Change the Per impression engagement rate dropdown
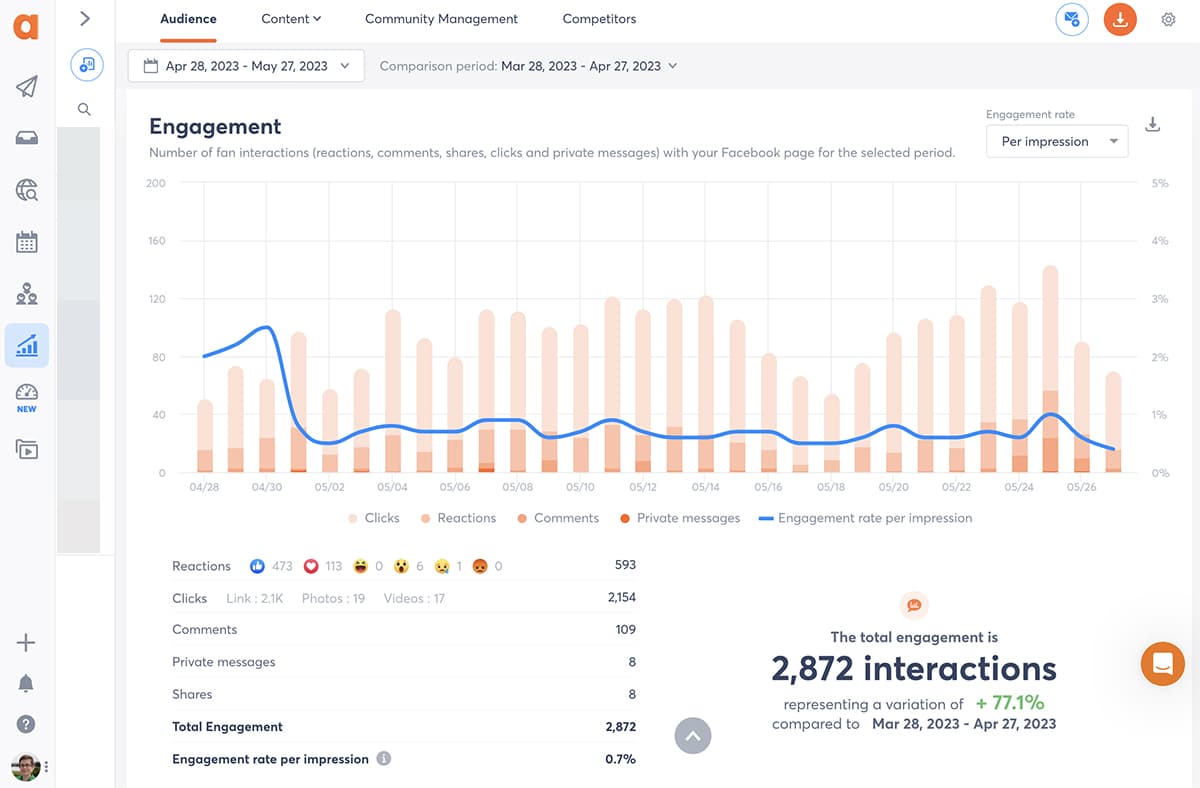 pos(1057,141)
